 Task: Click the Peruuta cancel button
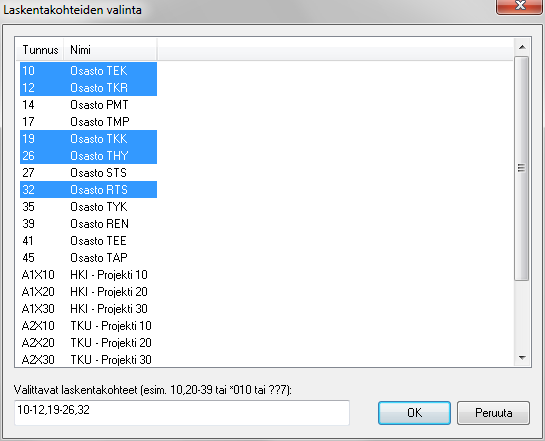click(493, 413)
